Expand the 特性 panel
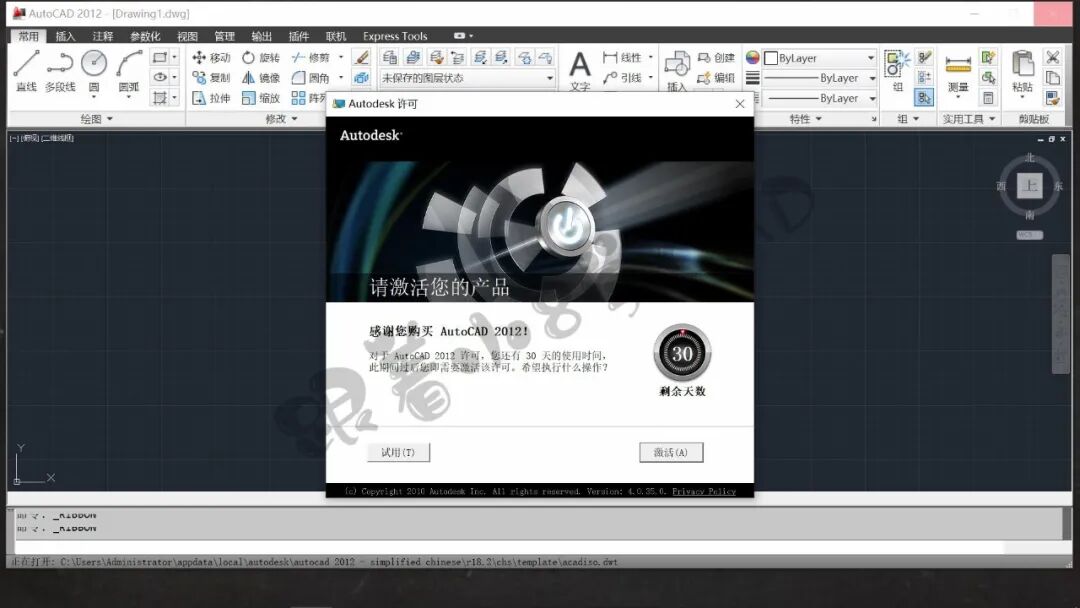The height and width of the screenshot is (608, 1080). pos(805,119)
